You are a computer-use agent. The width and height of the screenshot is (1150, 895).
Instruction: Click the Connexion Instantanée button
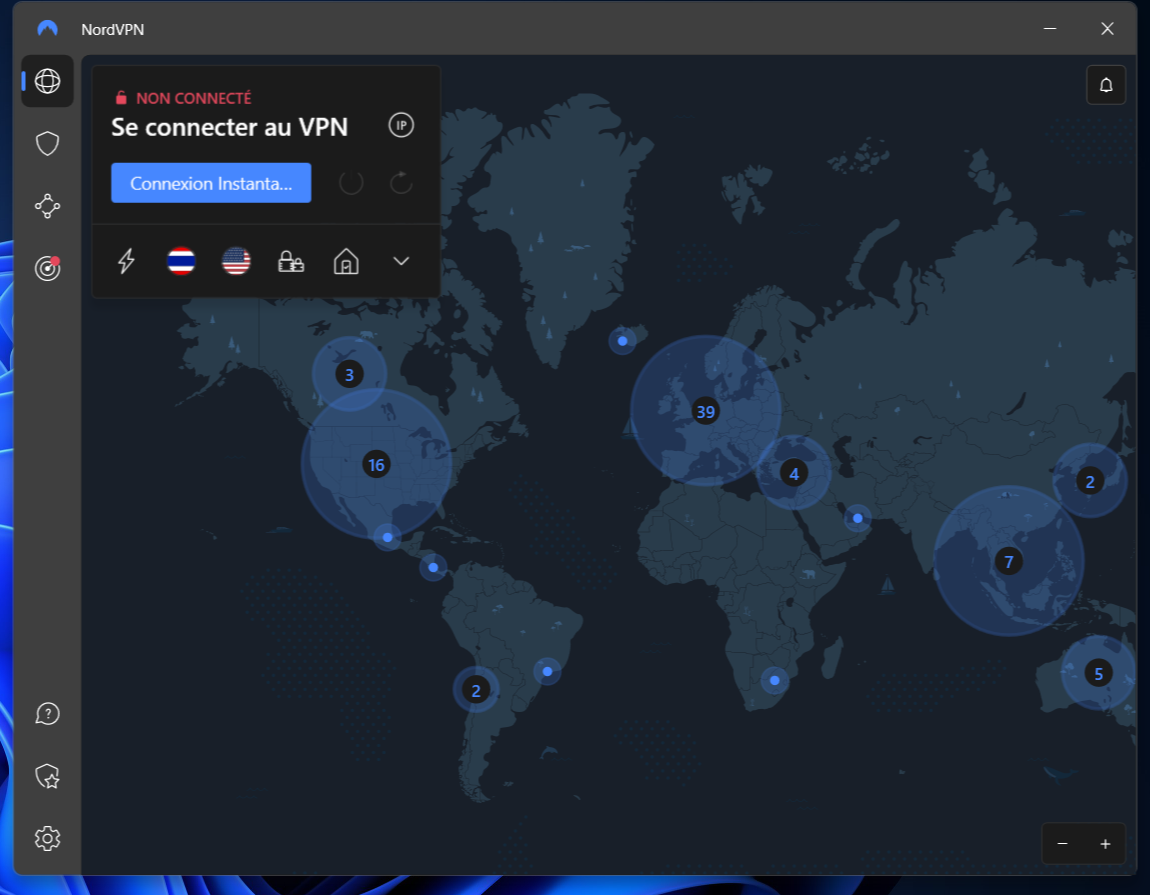click(x=211, y=183)
